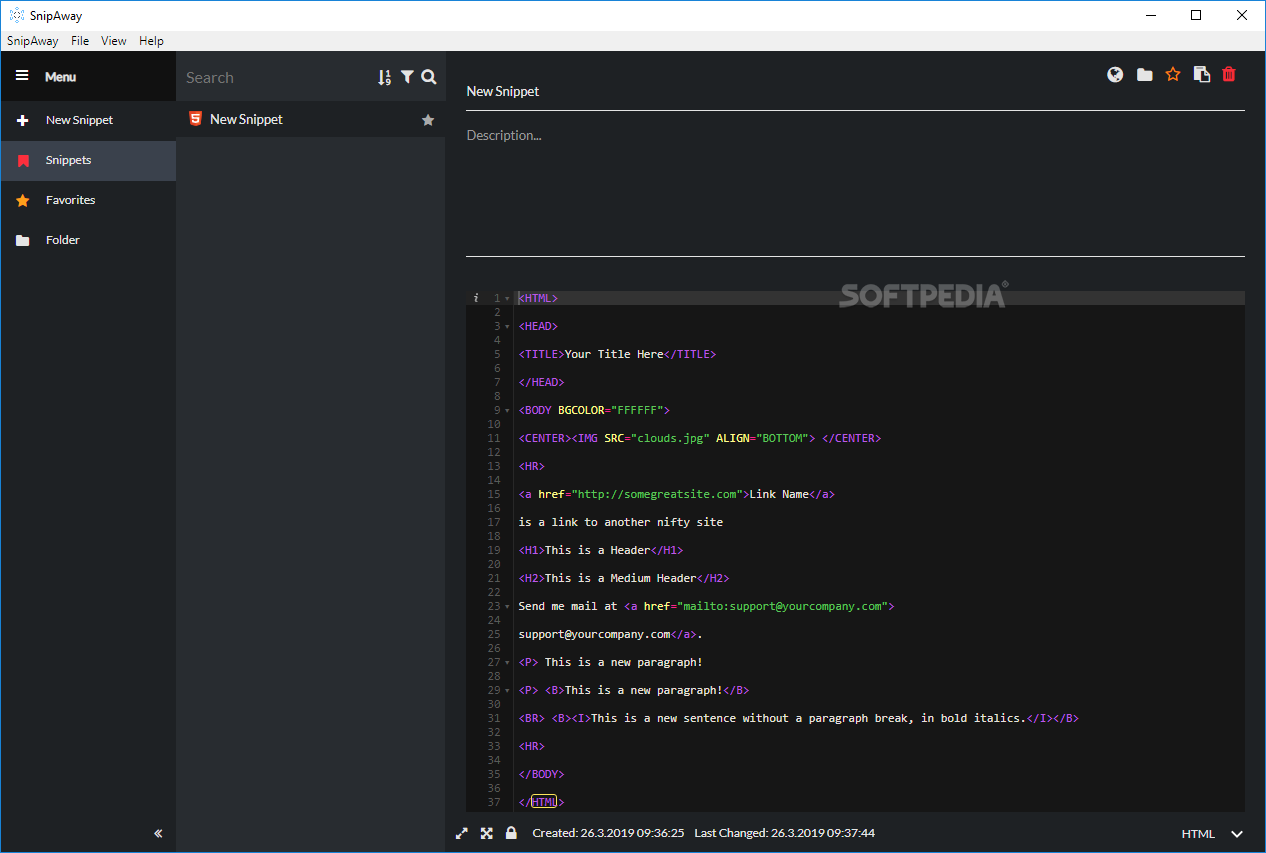Collapse sidebar with double chevron
The width and height of the screenshot is (1266, 853).
158,833
